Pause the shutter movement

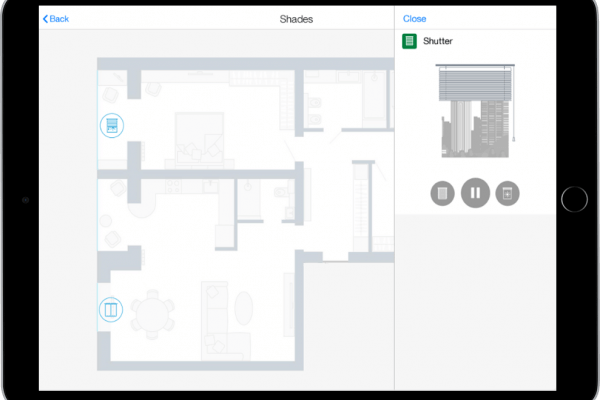point(475,193)
